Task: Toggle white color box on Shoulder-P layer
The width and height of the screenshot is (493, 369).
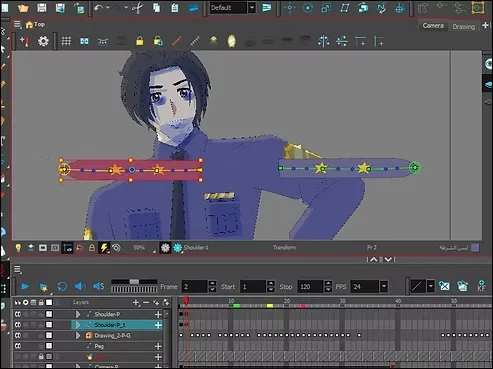Action: pos(49,314)
